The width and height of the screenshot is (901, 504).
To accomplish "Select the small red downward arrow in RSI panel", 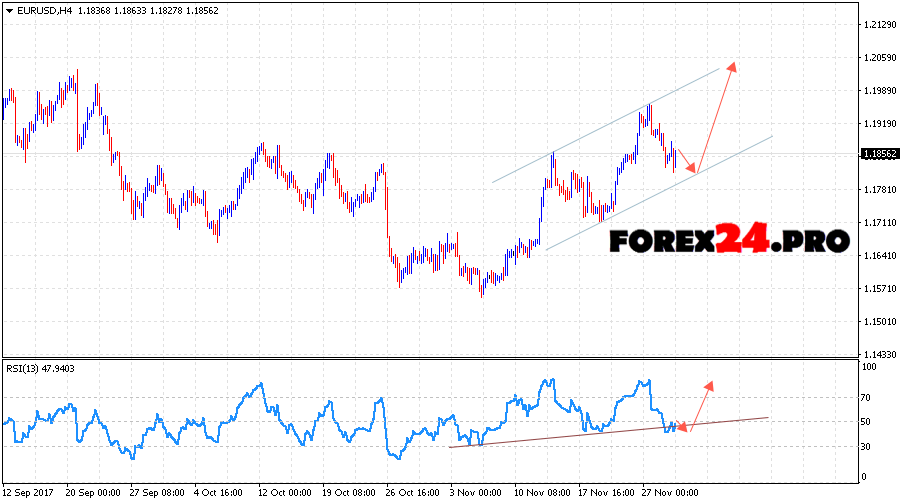I will point(682,428).
